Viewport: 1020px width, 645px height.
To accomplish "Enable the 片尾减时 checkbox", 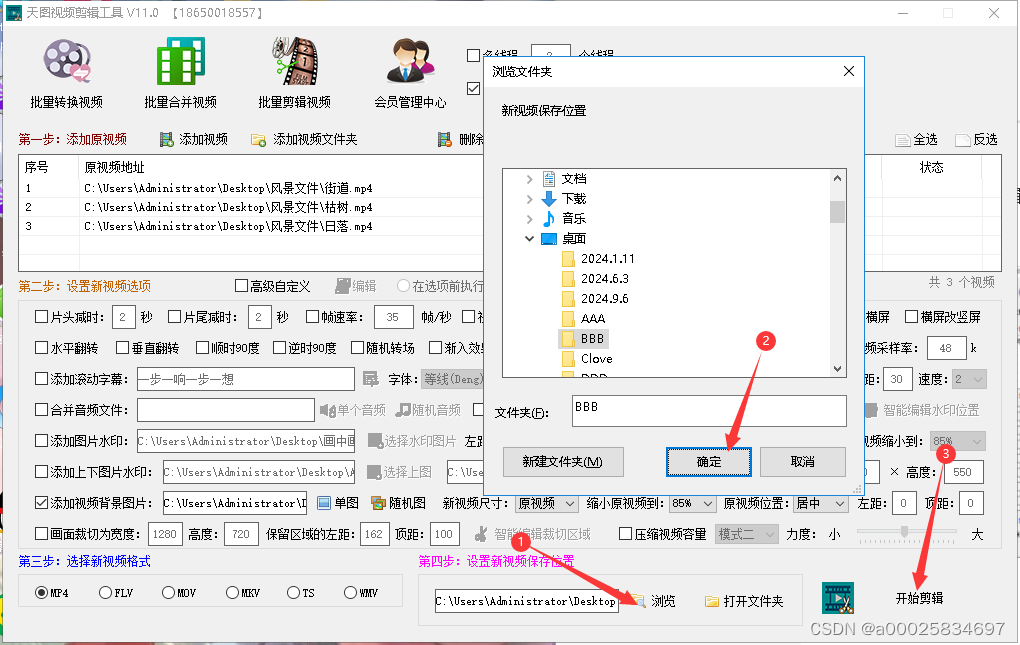I will [174, 317].
